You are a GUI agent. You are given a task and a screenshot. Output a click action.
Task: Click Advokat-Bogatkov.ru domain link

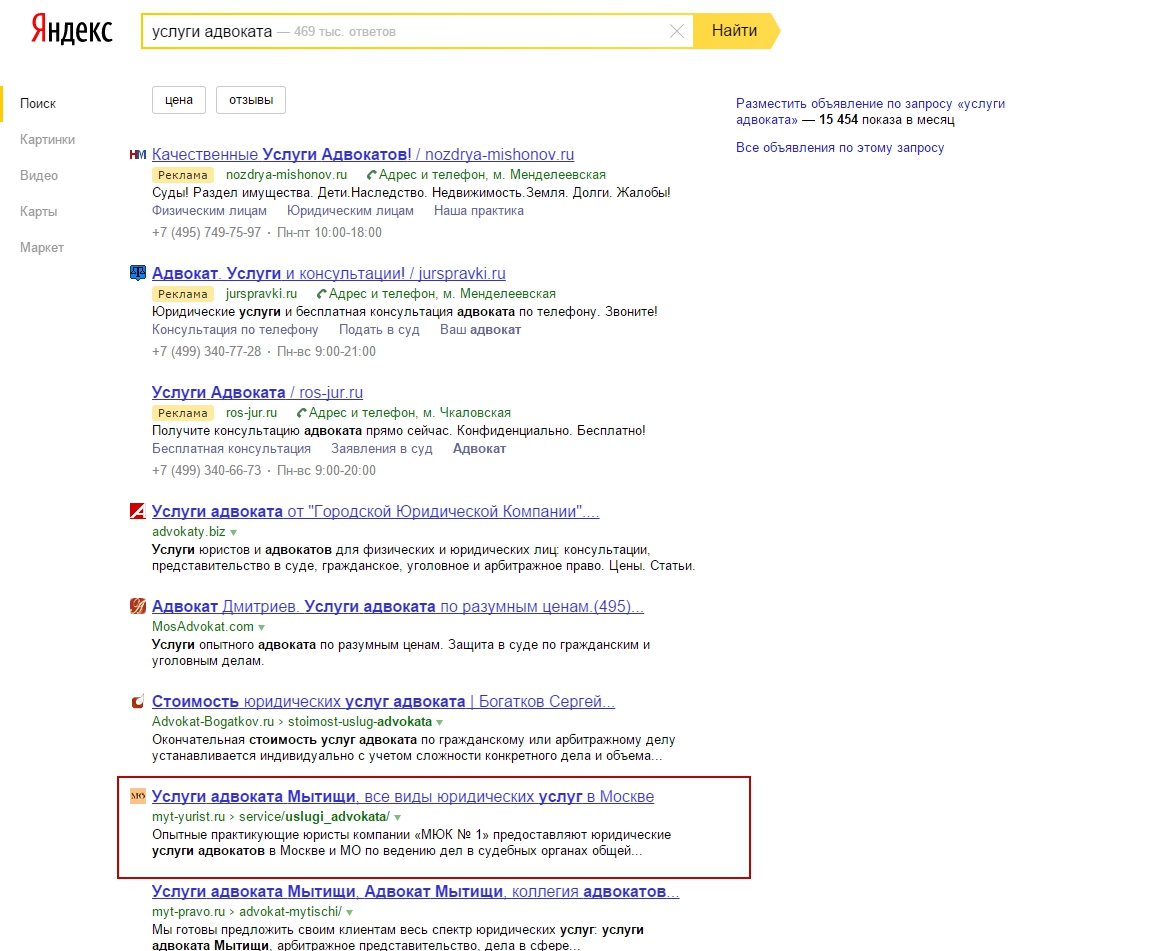[213, 722]
